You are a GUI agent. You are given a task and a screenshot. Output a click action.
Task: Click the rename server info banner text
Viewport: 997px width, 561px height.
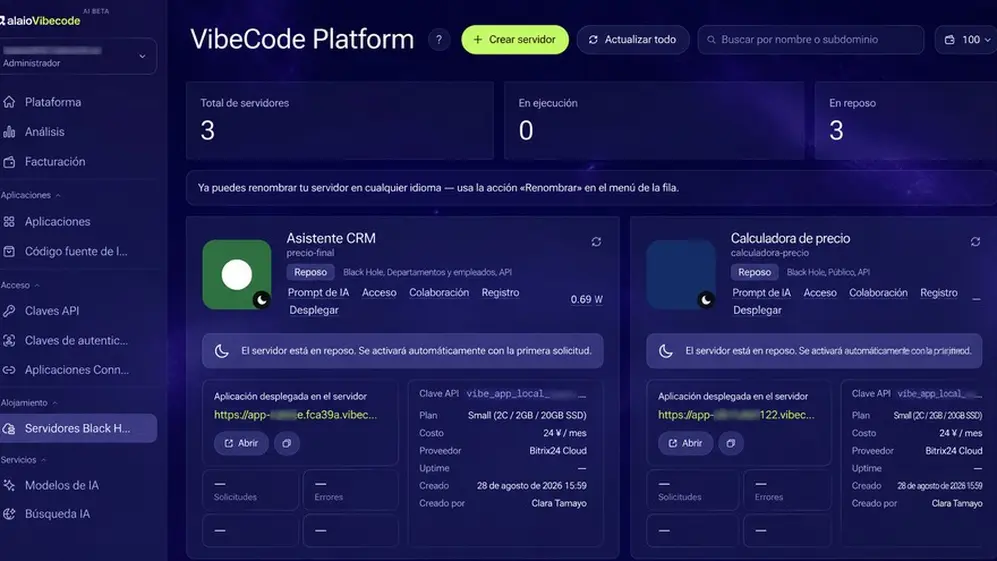point(438,188)
